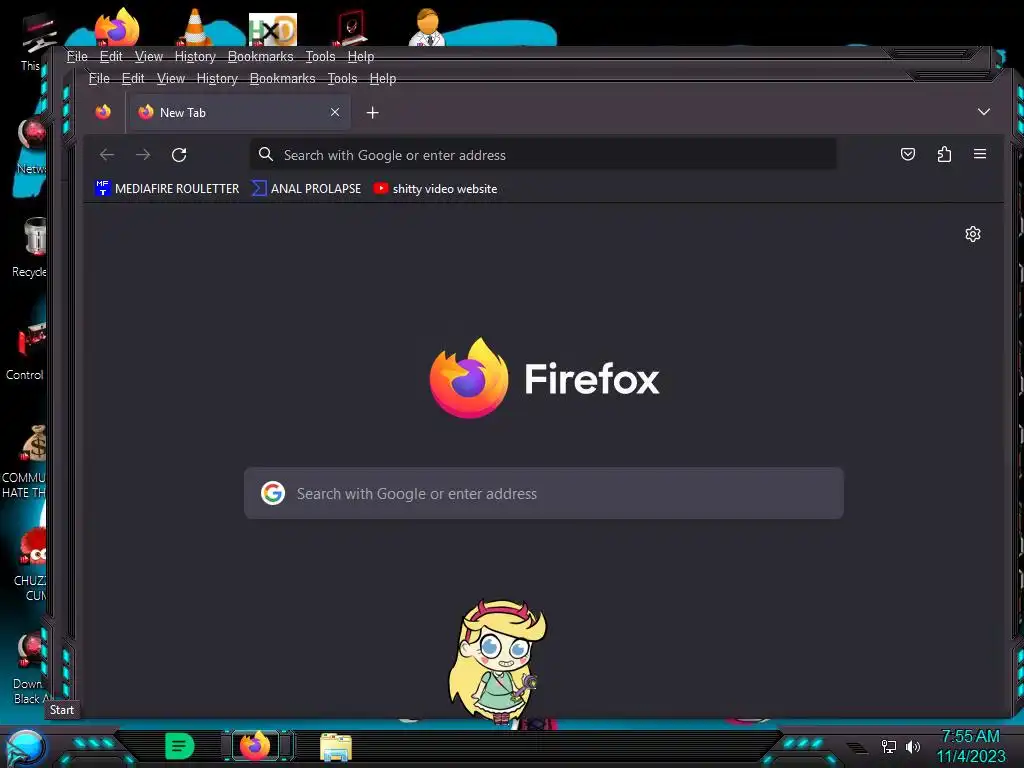Viewport: 1024px width, 768px height.
Task: Open the new tab personalize gear icon
Action: tap(972, 234)
